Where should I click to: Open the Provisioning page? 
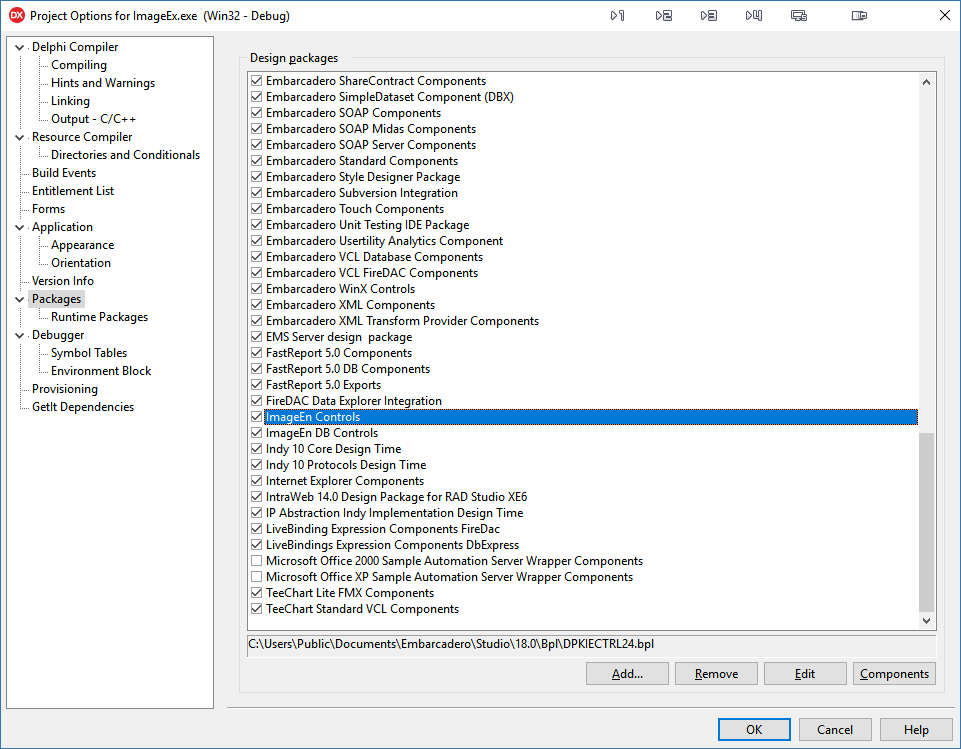pos(64,389)
